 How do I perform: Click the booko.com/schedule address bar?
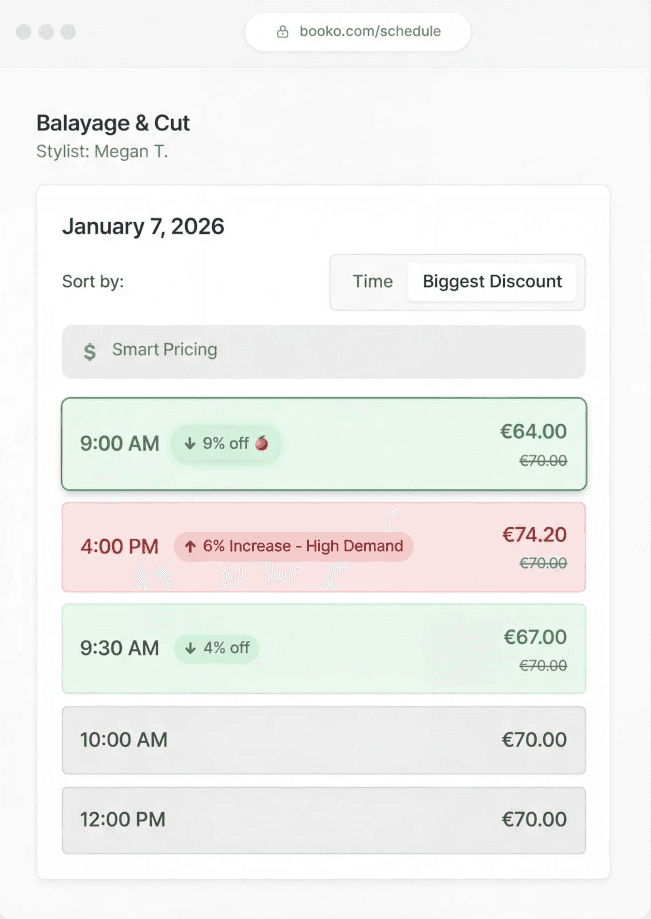point(358,31)
